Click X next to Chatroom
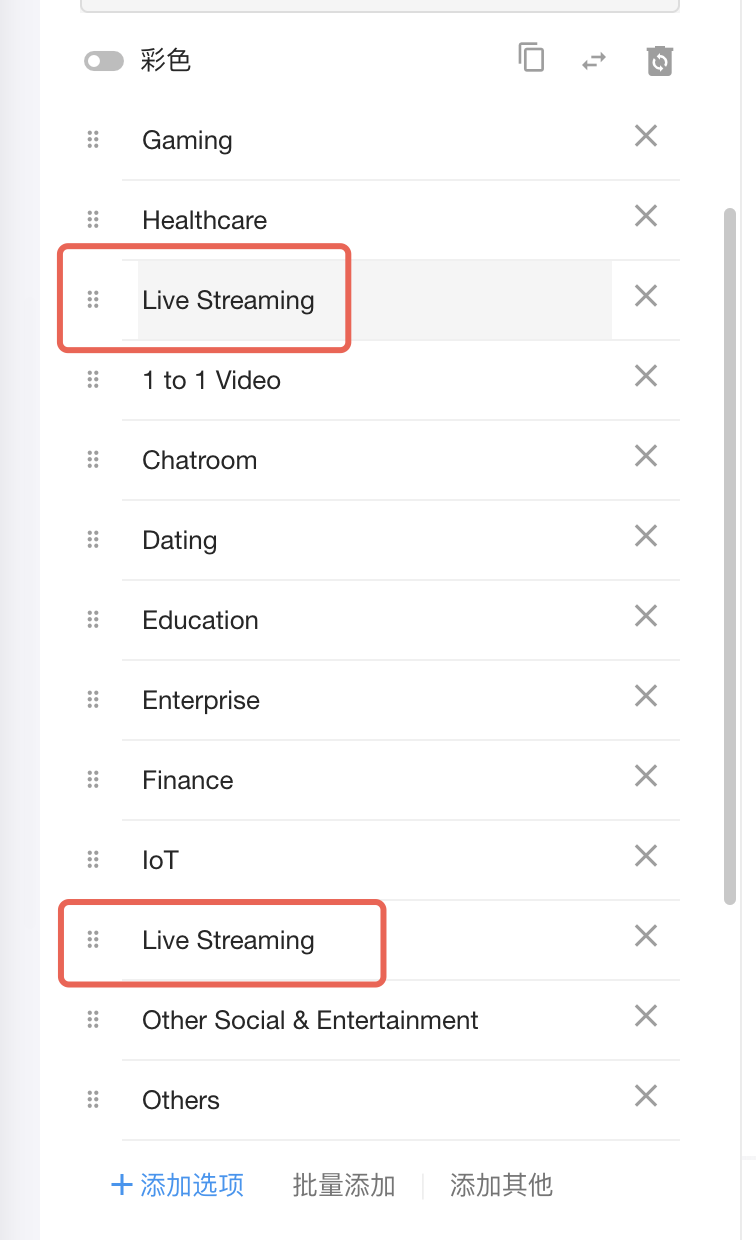Image resolution: width=756 pixels, height=1240 pixels. 646,456
